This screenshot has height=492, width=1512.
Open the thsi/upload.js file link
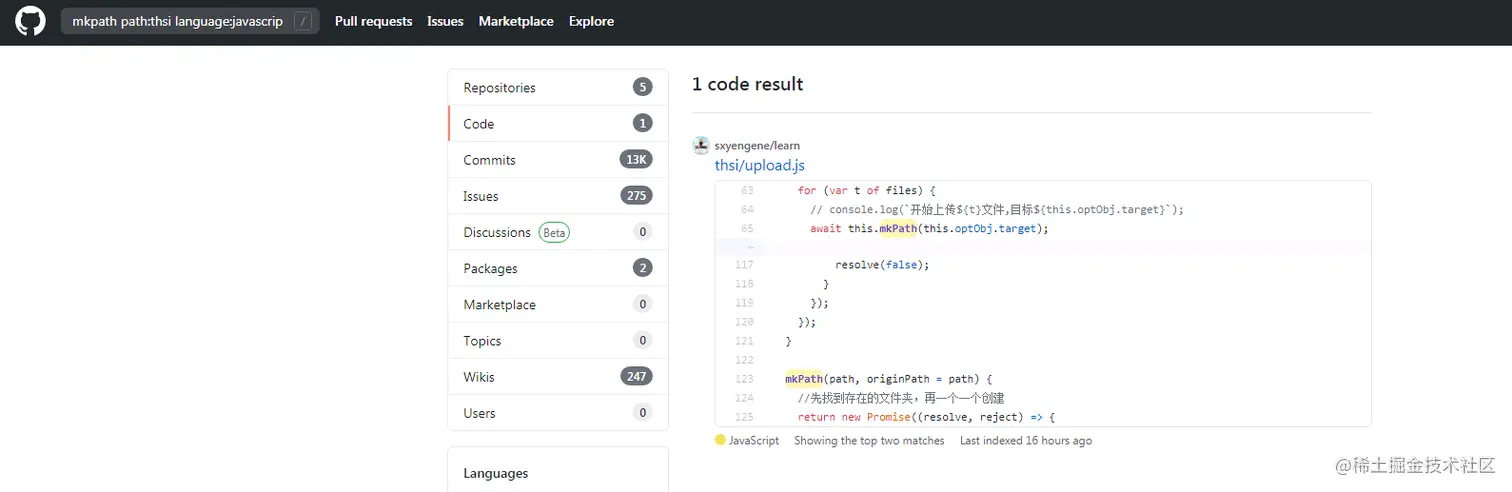coord(759,165)
